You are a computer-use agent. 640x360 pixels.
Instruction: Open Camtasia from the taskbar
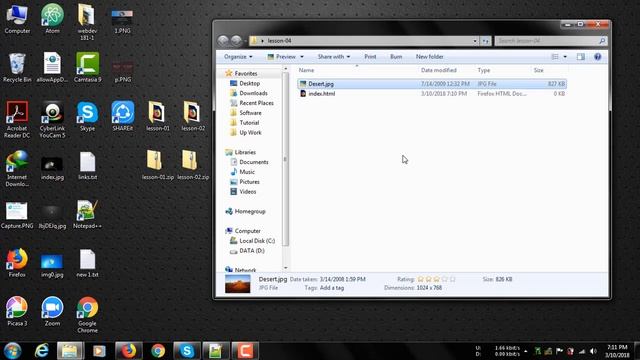point(245,351)
